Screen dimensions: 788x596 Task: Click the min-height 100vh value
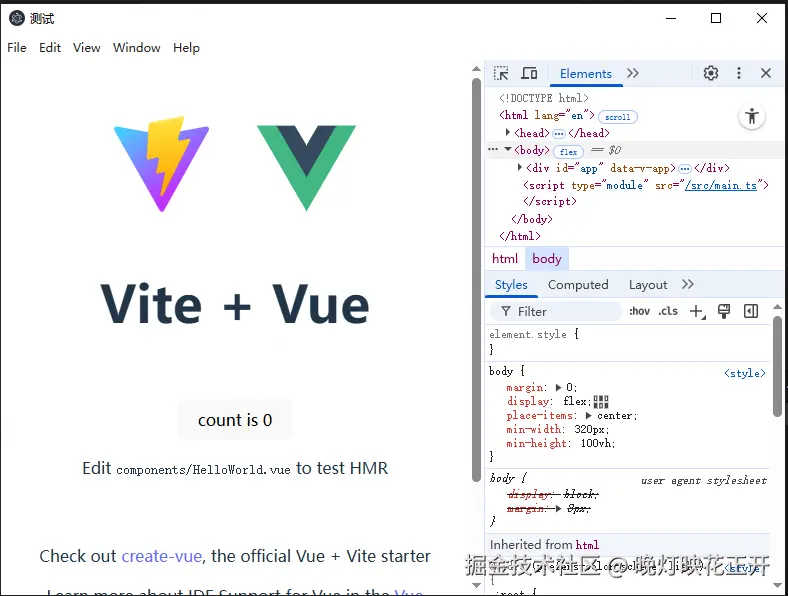598,443
